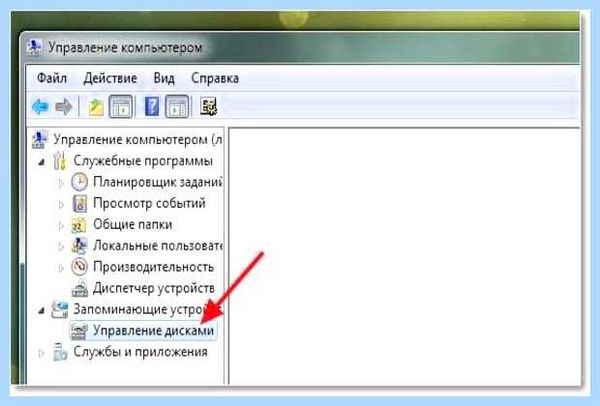The image size is (600, 406).
Task: Click the Запоминающие устройства storage icon
Action: 60,309
